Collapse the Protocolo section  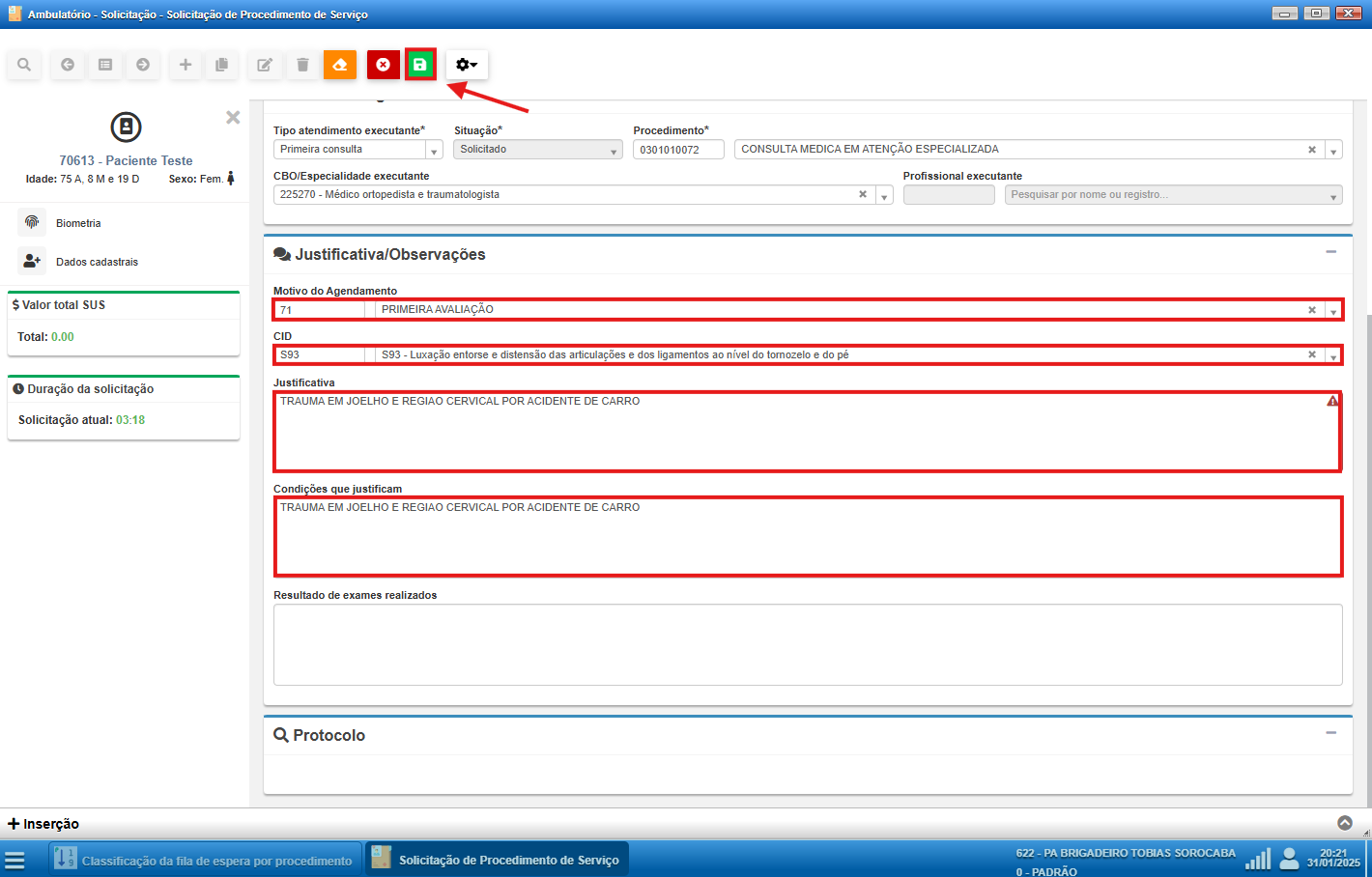[1330, 733]
